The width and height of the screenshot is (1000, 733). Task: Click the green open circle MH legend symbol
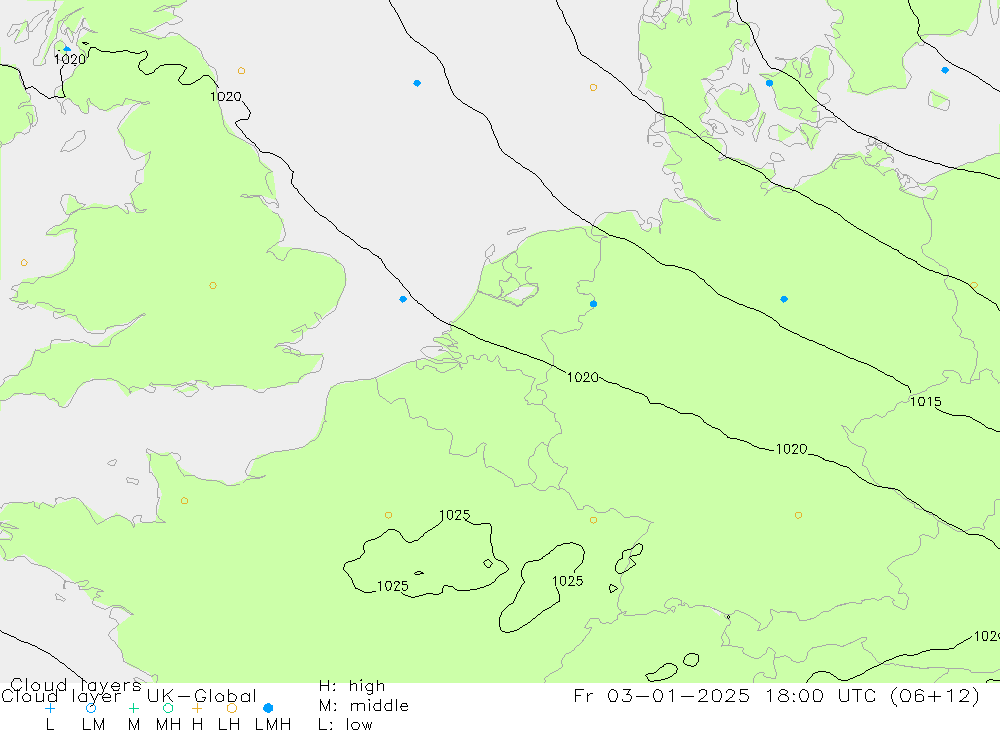point(168,708)
